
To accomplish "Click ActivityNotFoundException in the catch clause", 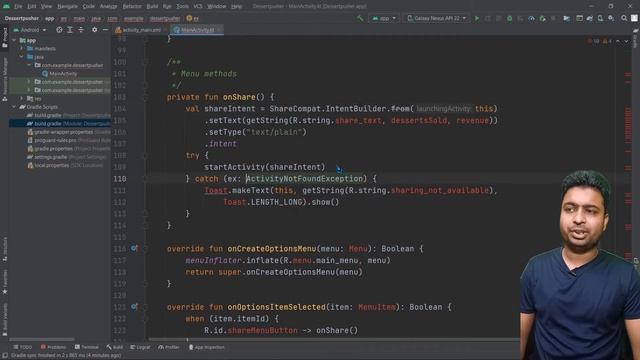I will (x=304, y=179).
